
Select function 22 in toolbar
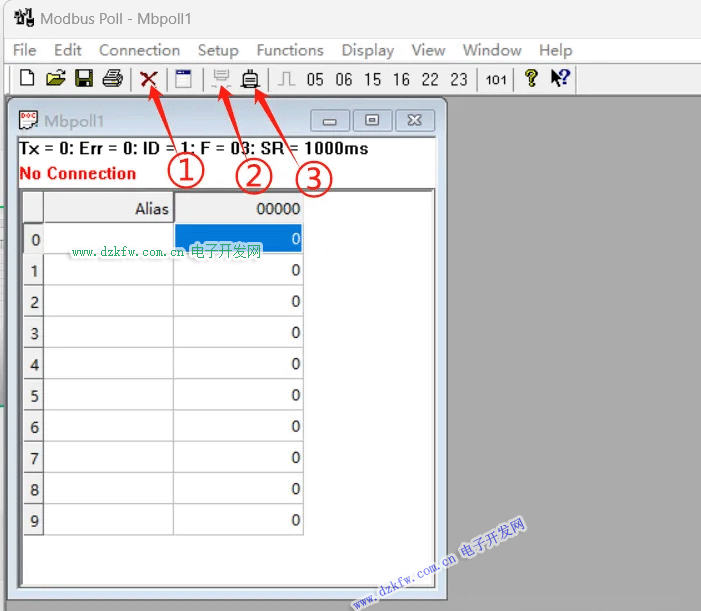tap(430, 80)
